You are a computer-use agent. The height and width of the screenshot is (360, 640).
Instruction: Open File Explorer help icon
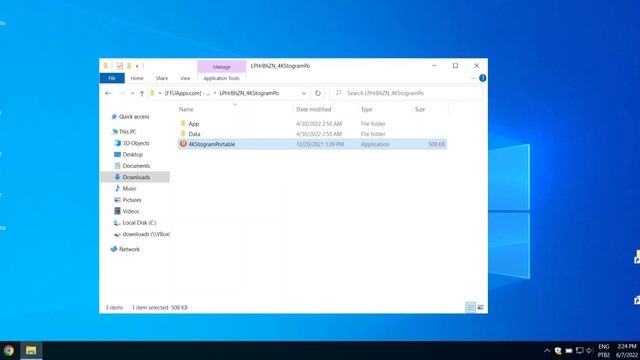coord(482,78)
